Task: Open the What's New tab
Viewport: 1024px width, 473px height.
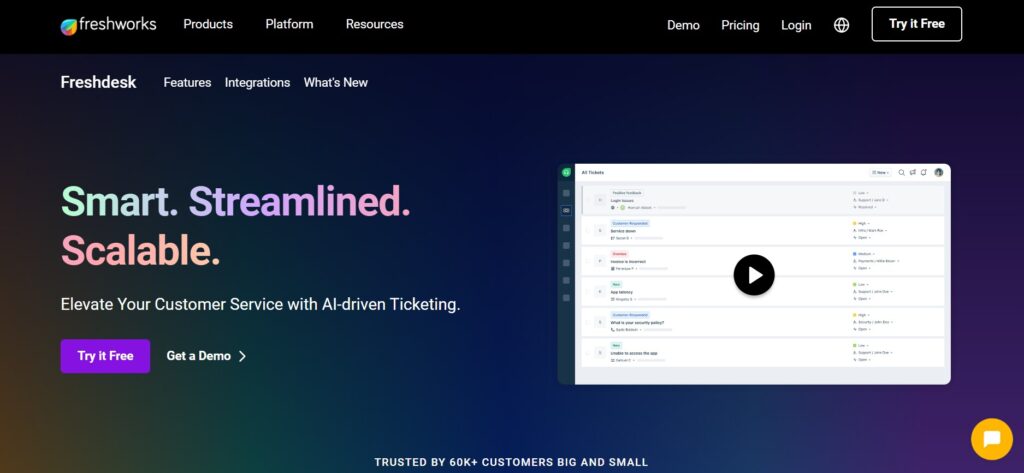Action: (336, 82)
